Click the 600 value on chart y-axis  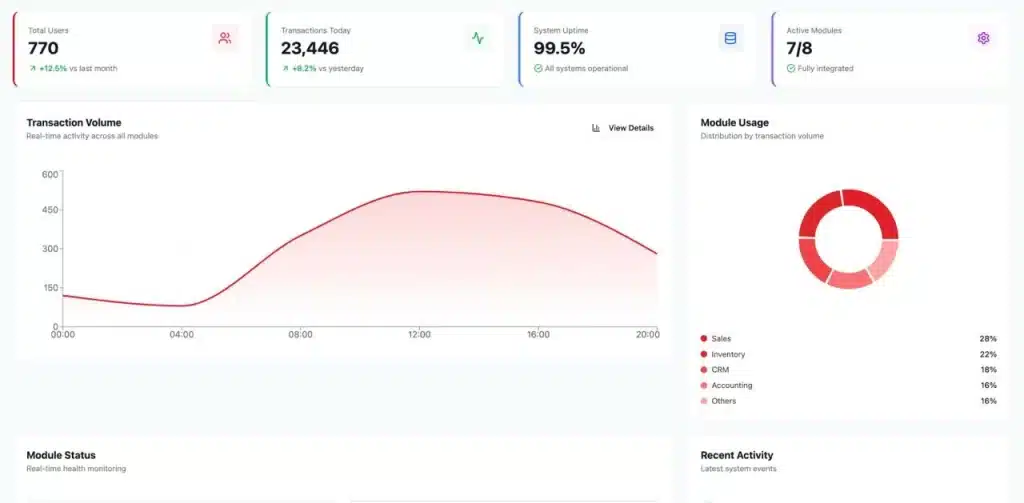pyautogui.click(x=50, y=174)
